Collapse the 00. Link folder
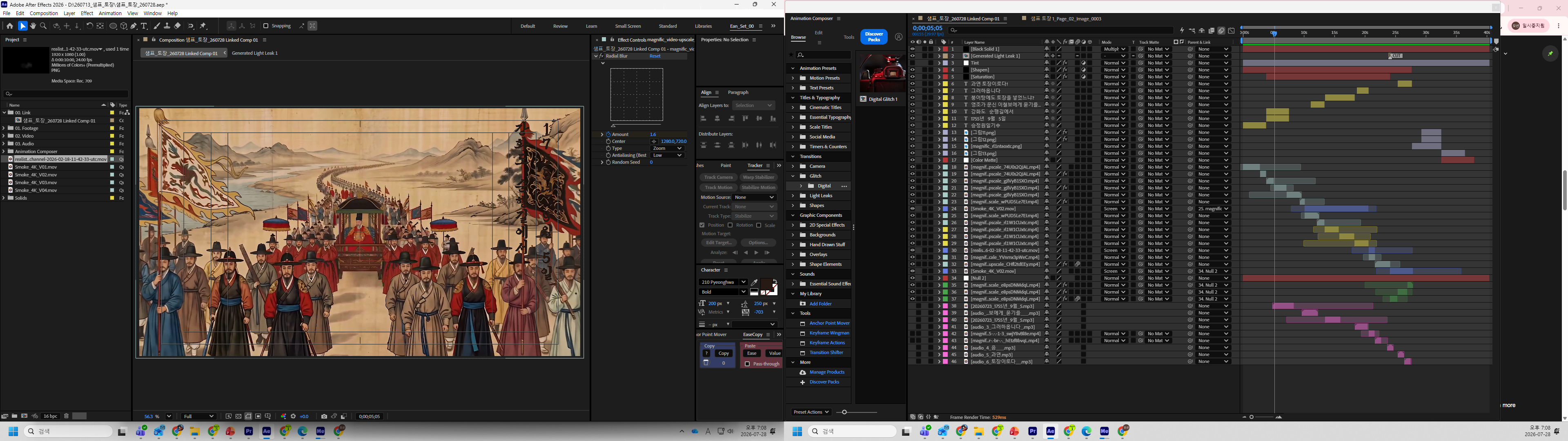Screen dimensions: 1568x441 coord(4,113)
